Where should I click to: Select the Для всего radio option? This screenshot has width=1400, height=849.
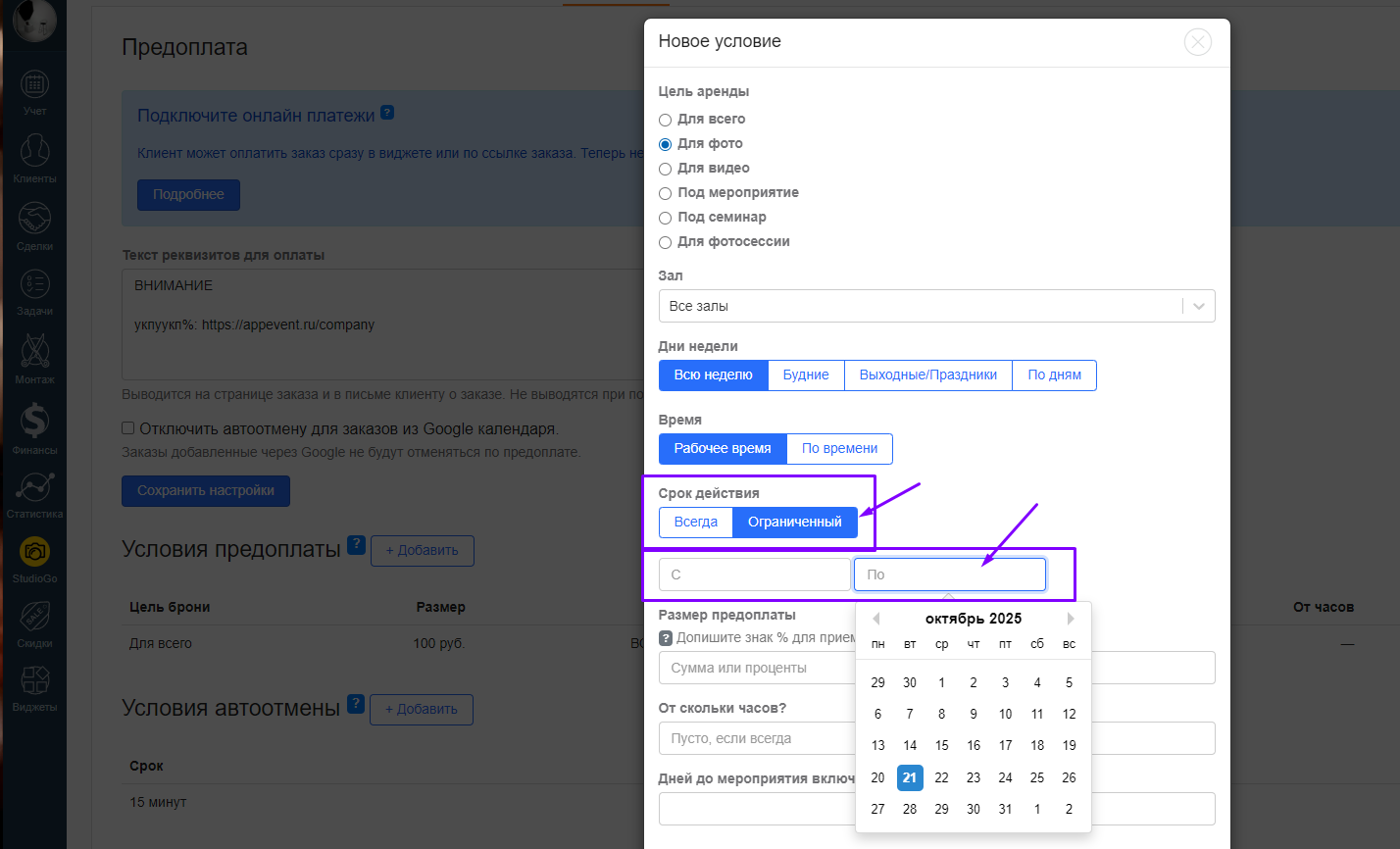tap(666, 120)
